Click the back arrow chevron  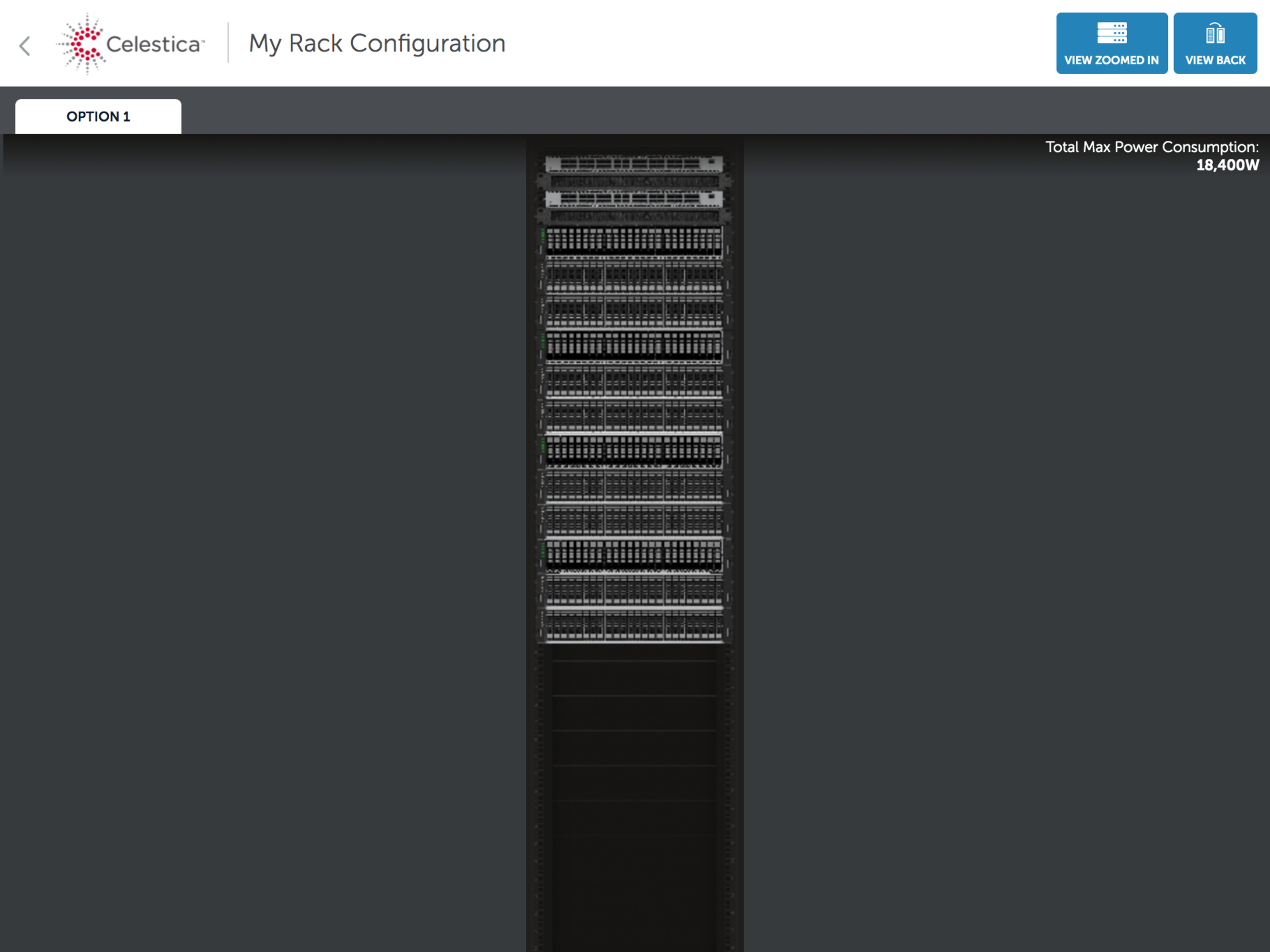pyautogui.click(x=25, y=46)
